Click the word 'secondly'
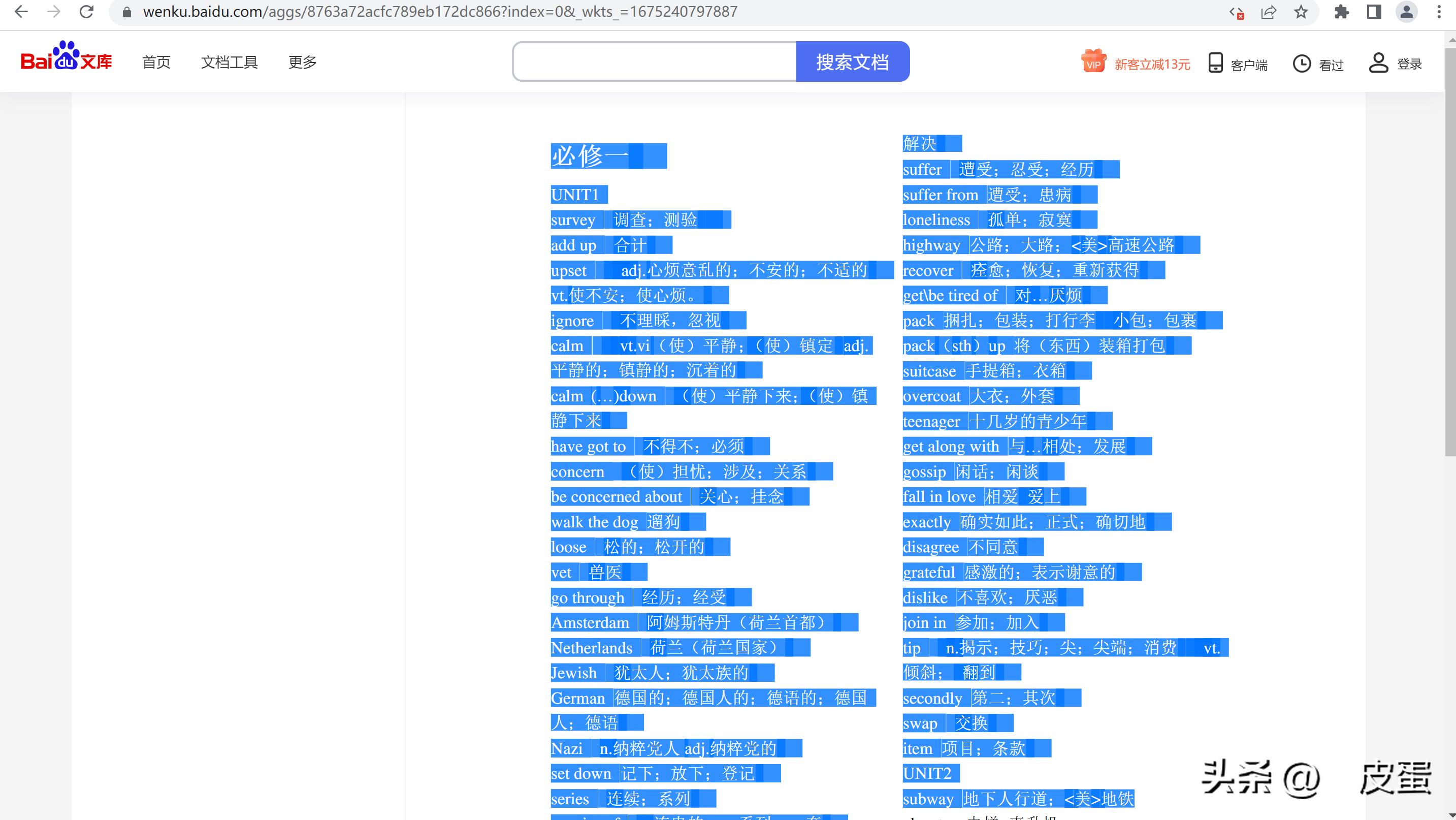Viewport: 1456px width, 820px height. [x=932, y=698]
